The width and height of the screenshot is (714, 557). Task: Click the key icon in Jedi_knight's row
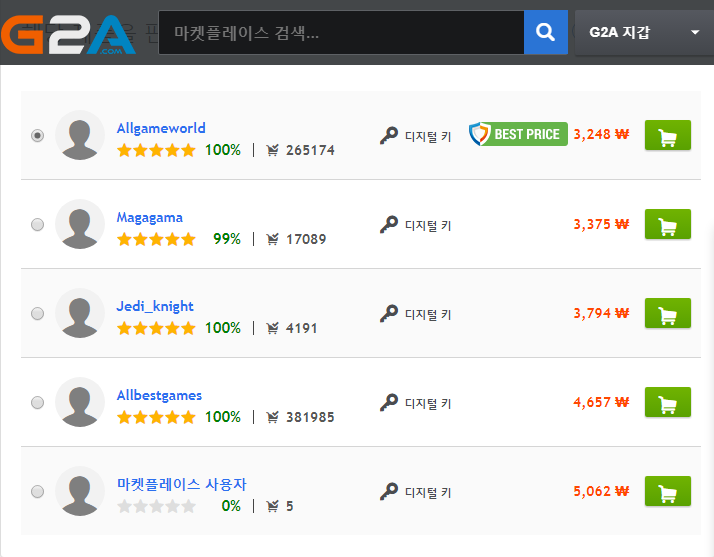pos(389,313)
